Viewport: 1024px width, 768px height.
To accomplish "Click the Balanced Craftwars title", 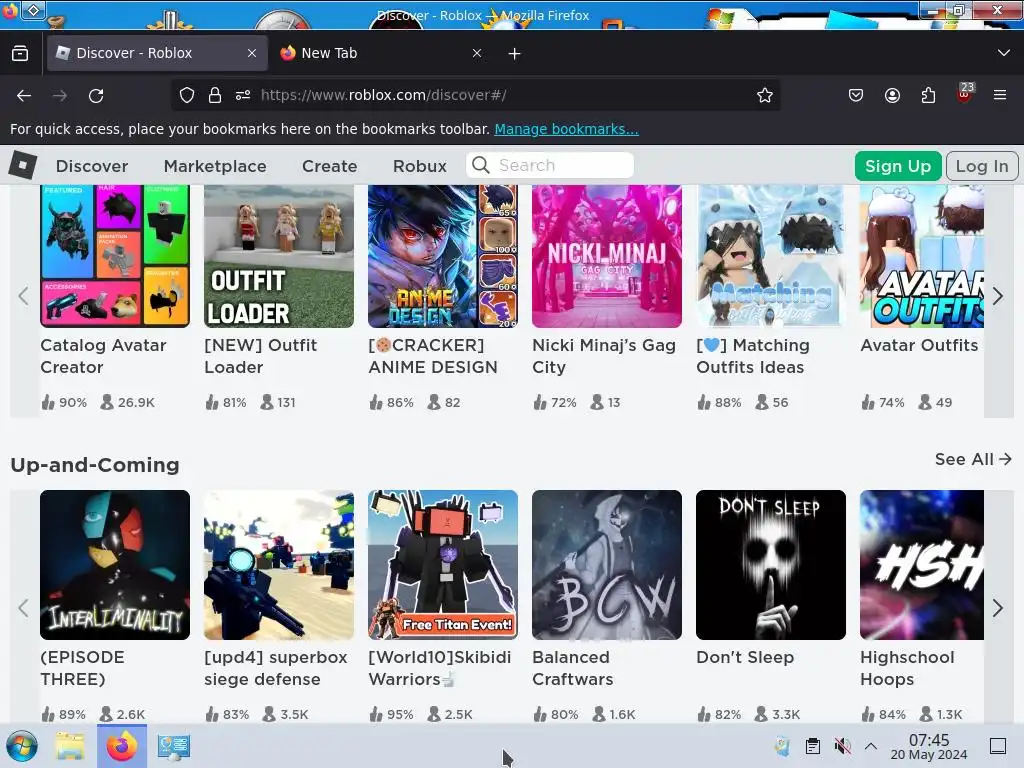I will 573,668.
